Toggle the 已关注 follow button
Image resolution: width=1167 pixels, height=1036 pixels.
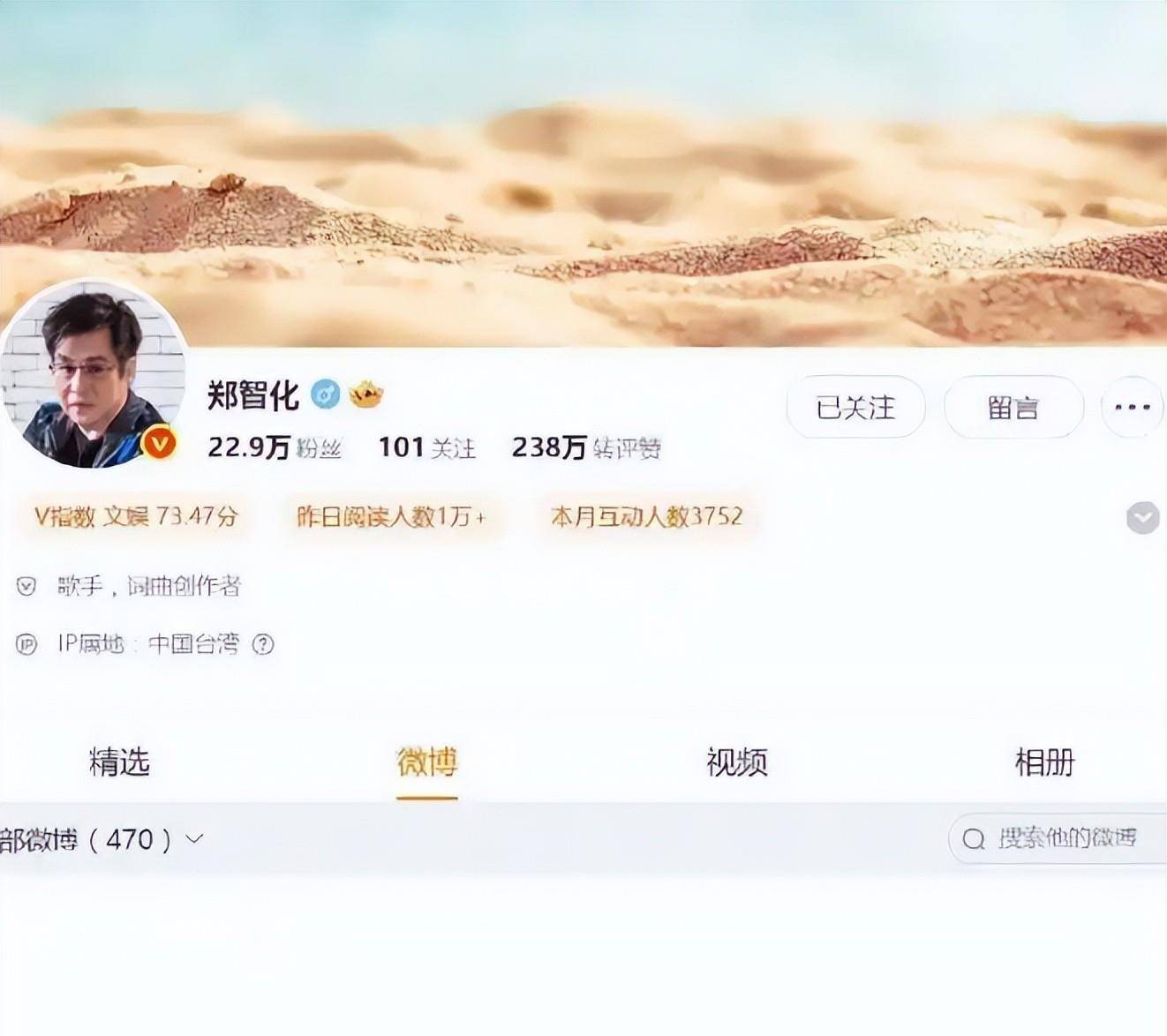point(855,408)
